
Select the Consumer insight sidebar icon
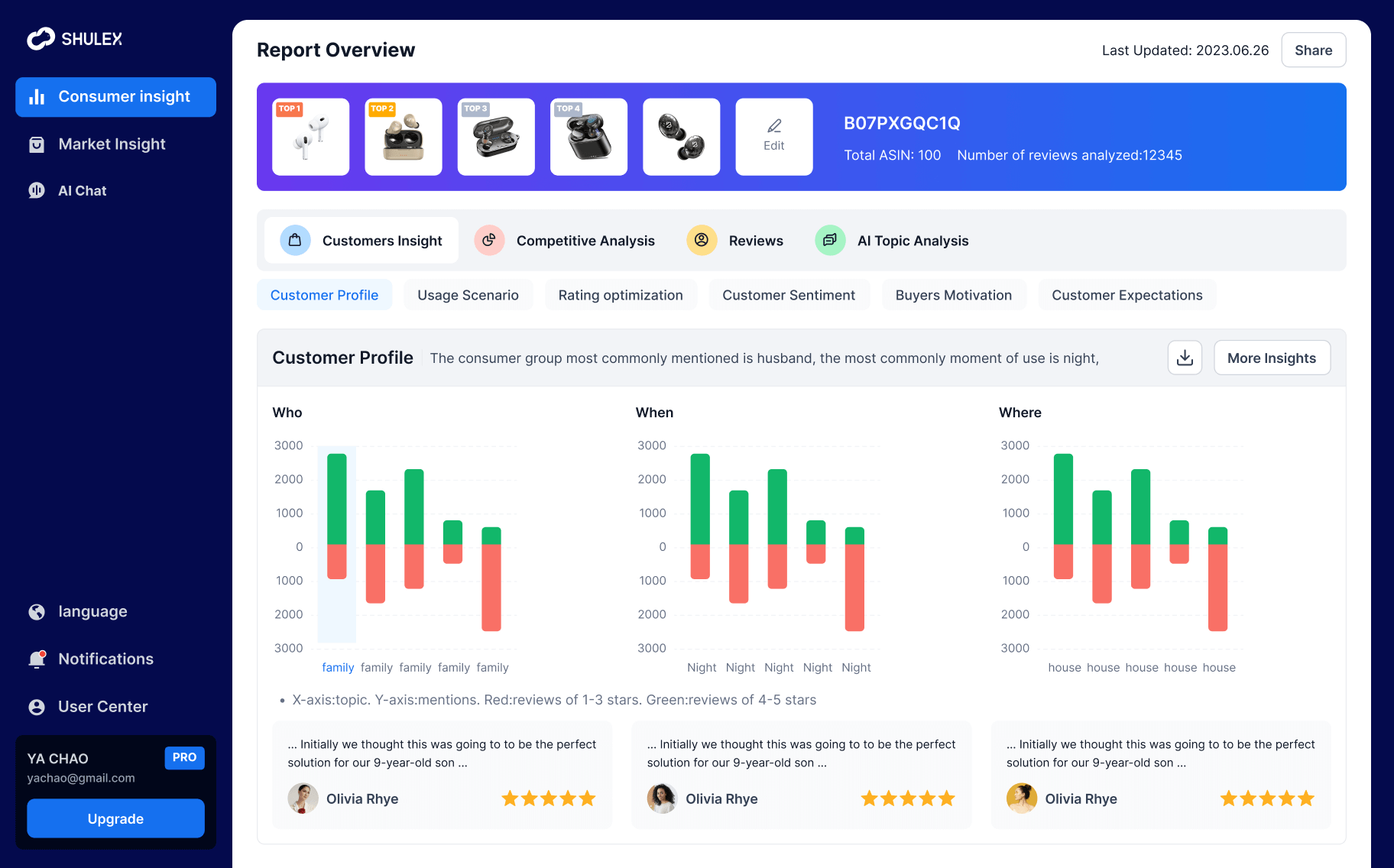pyautogui.click(x=38, y=96)
